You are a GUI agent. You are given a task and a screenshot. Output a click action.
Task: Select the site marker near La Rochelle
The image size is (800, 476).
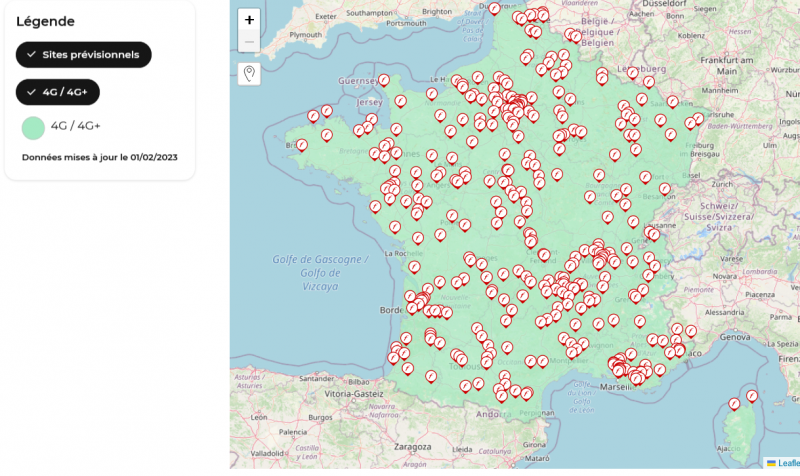click(414, 266)
